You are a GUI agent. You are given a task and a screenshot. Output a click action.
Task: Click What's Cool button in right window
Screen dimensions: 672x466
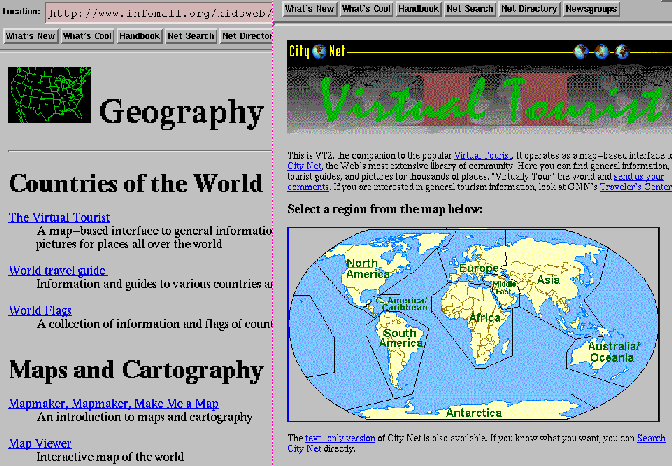(366, 9)
